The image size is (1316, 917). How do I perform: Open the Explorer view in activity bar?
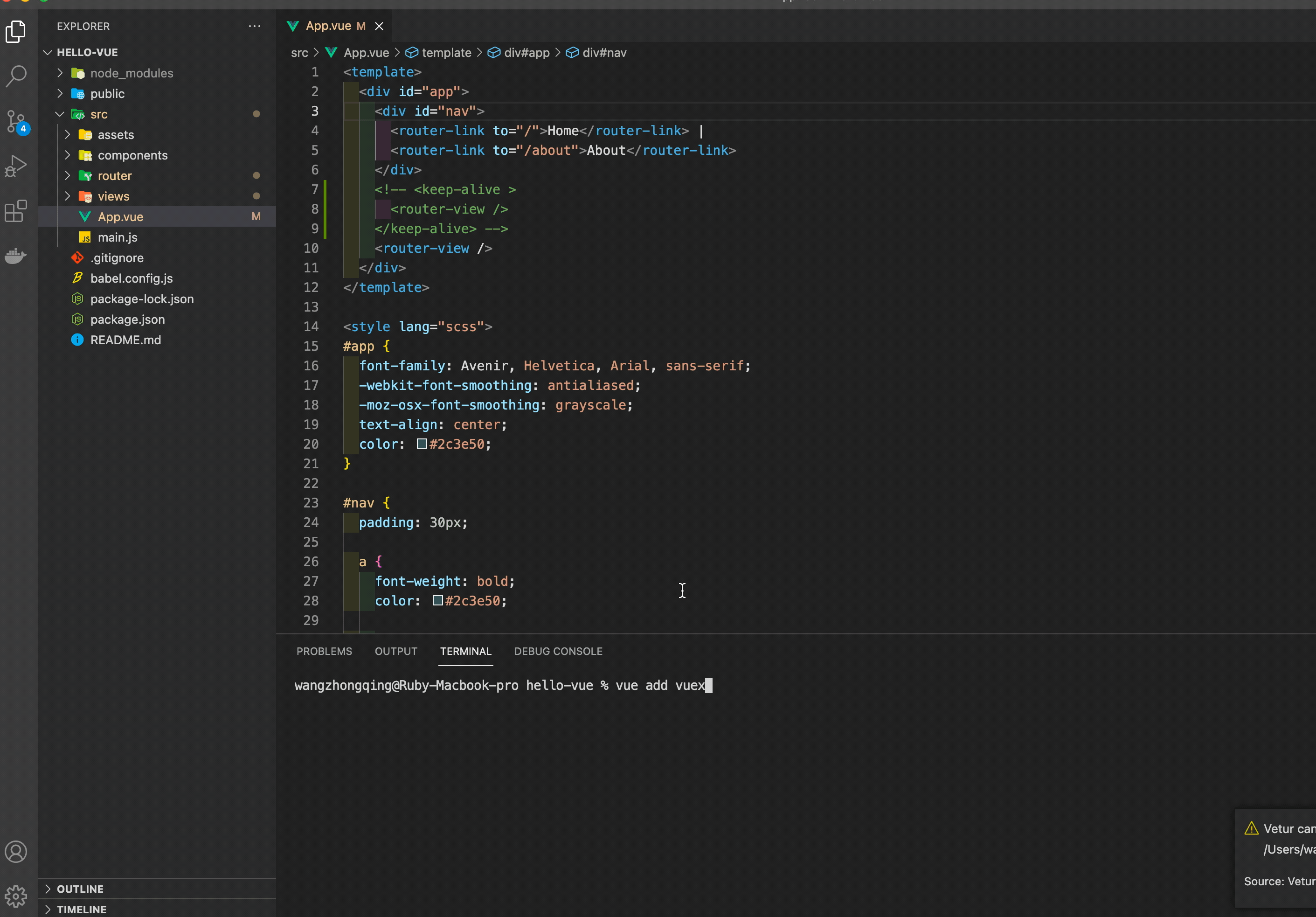tap(16, 32)
